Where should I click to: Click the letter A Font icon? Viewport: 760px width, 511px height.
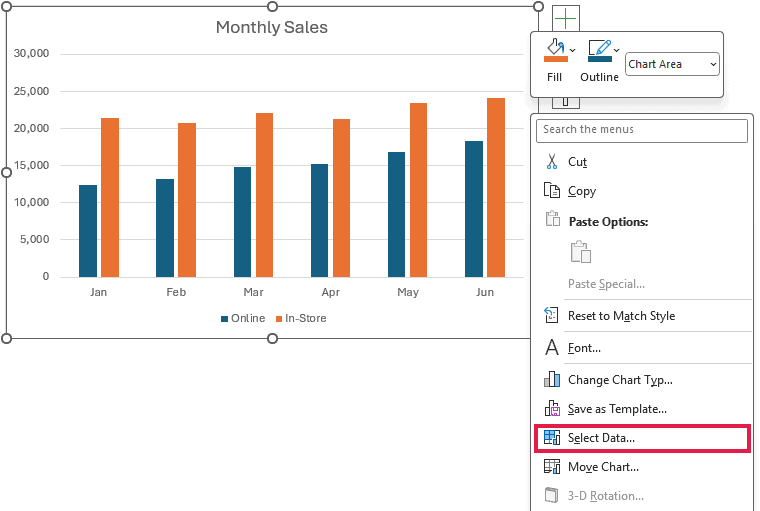pos(552,347)
